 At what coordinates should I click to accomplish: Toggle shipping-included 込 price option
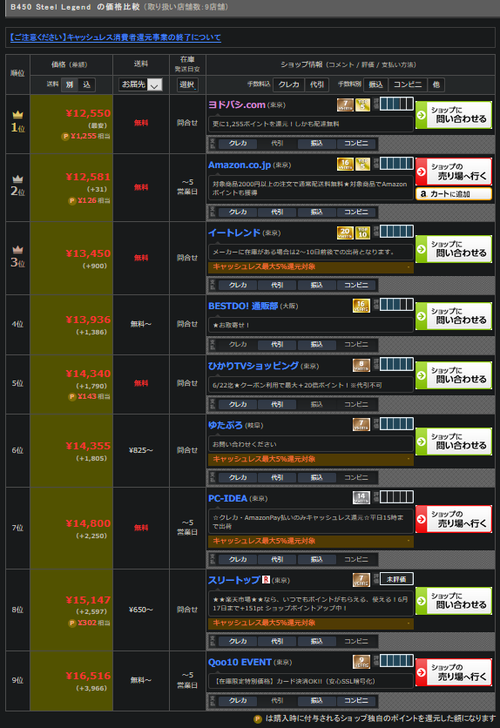tap(87, 84)
